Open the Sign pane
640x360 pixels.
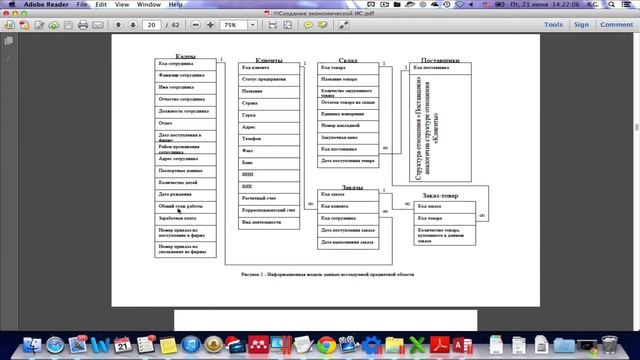[x=581, y=24]
